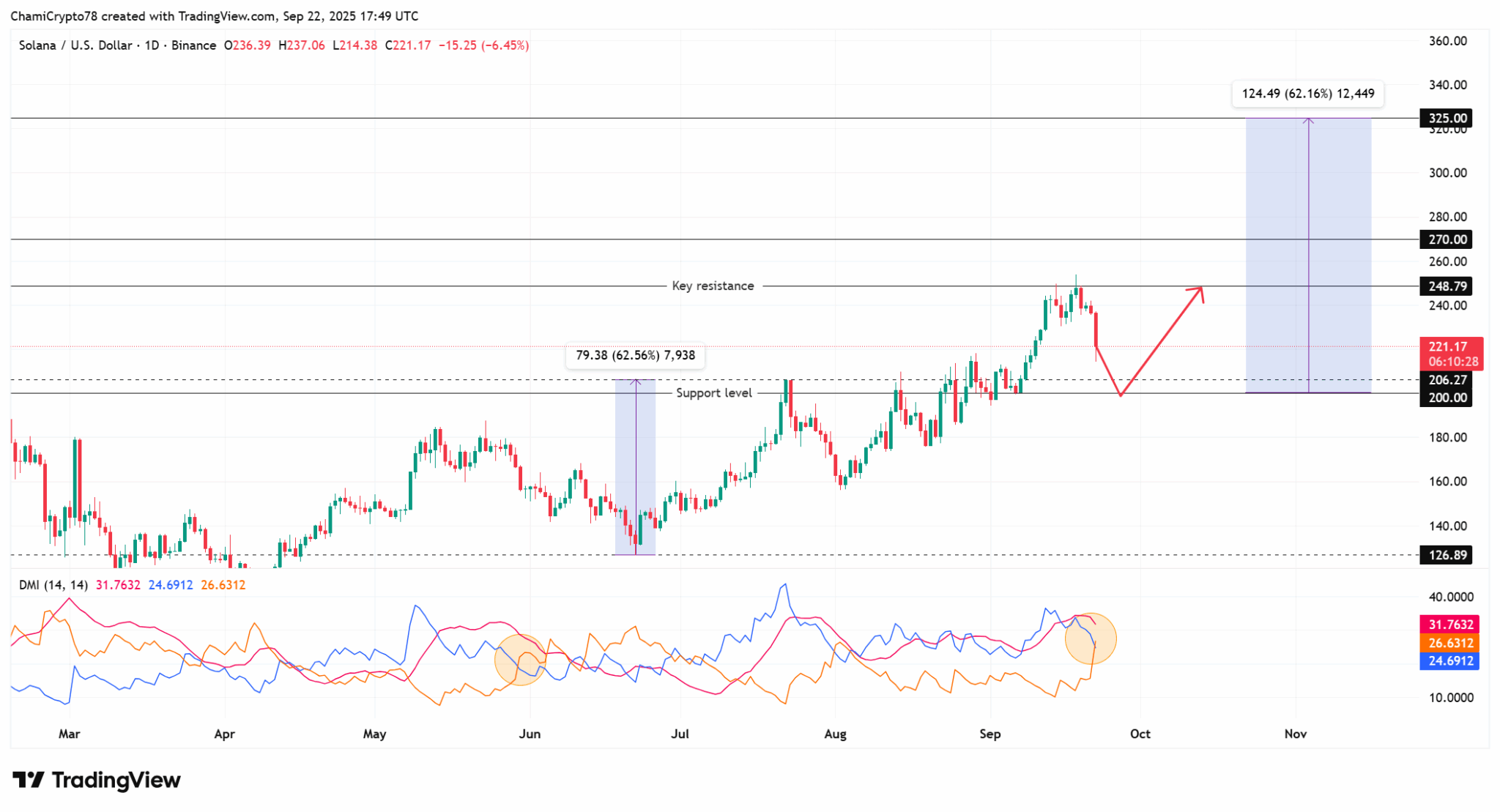Click the 325.00 target price label
Viewport: 1500px width, 812px height.
1444,118
